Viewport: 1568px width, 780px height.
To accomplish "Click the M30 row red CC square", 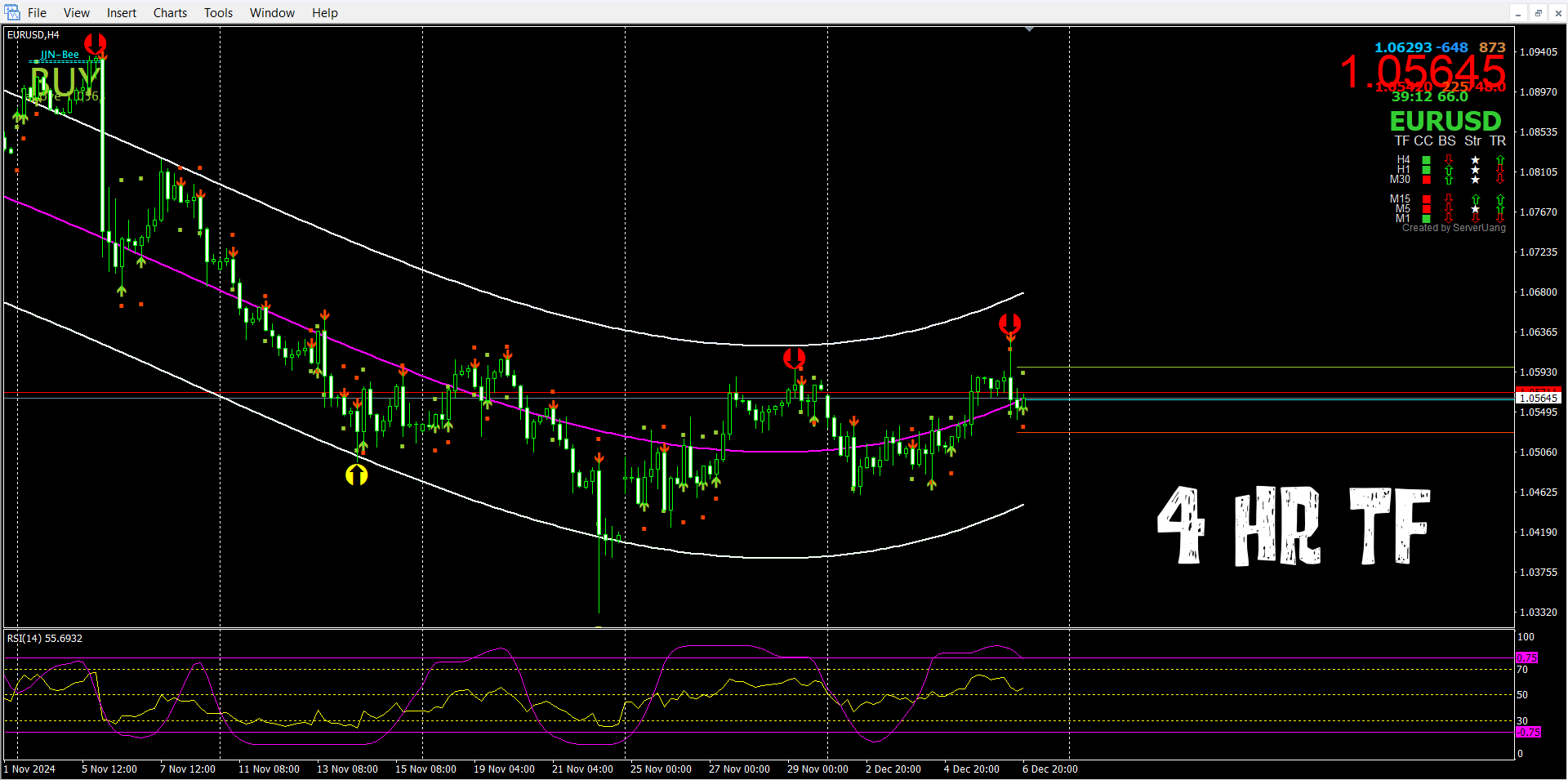I will click(1426, 180).
